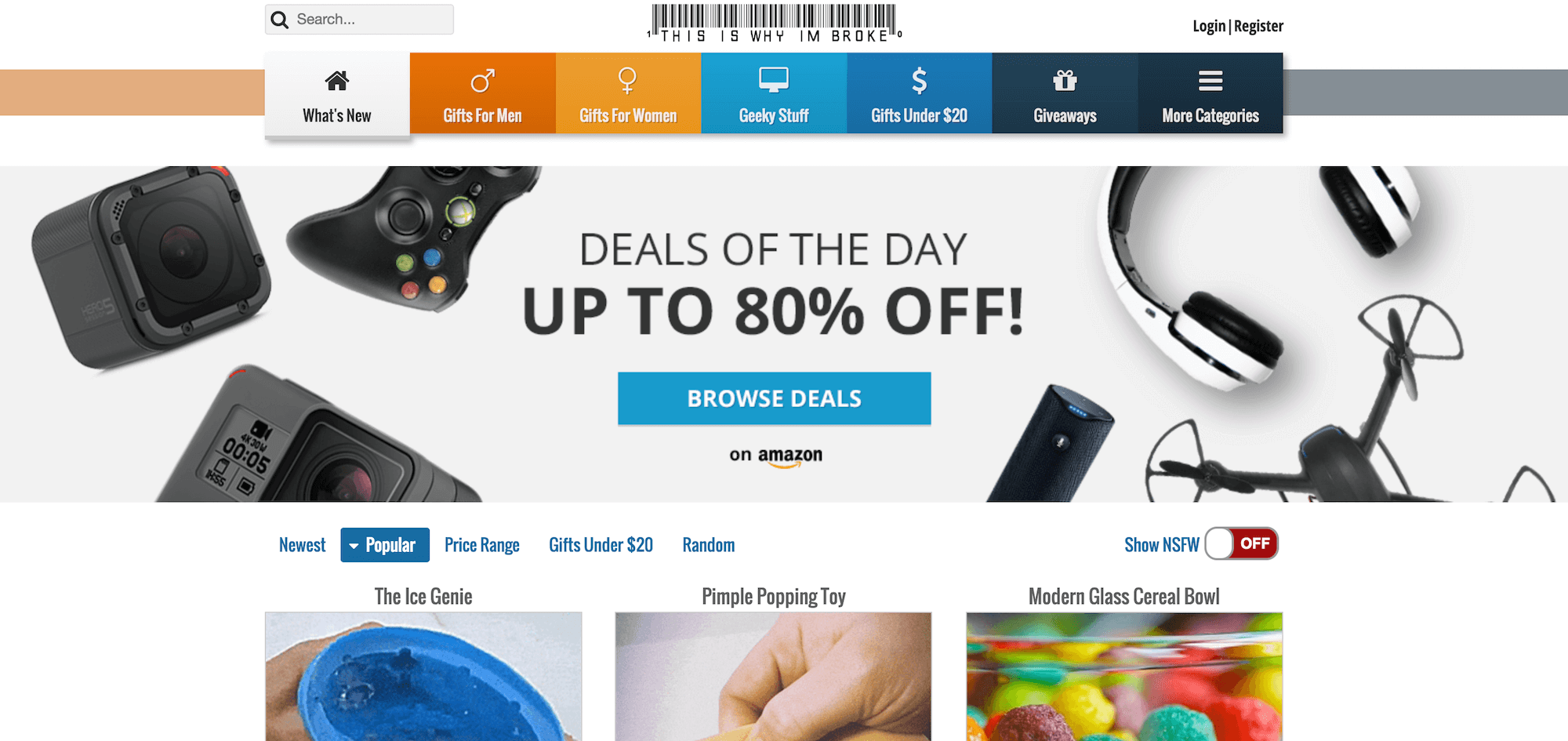The image size is (1568, 741).
Task: Click the Browse Deals button
Action: pyautogui.click(x=775, y=398)
